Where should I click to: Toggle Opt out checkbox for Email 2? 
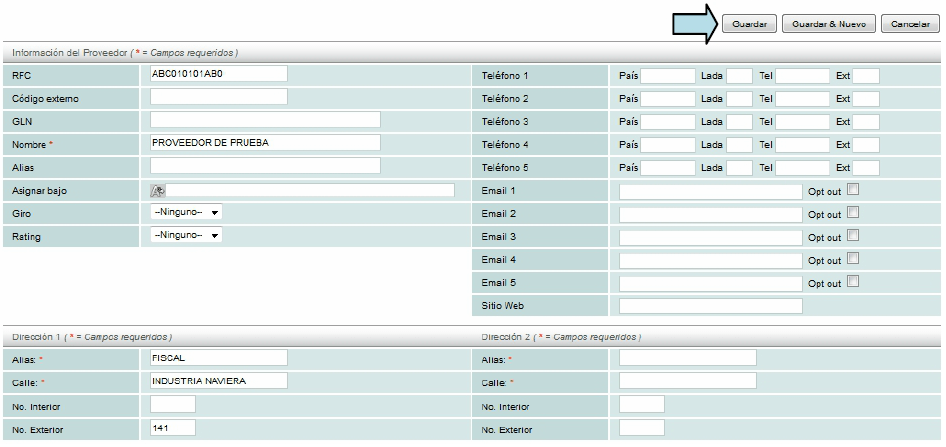click(x=853, y=213)
